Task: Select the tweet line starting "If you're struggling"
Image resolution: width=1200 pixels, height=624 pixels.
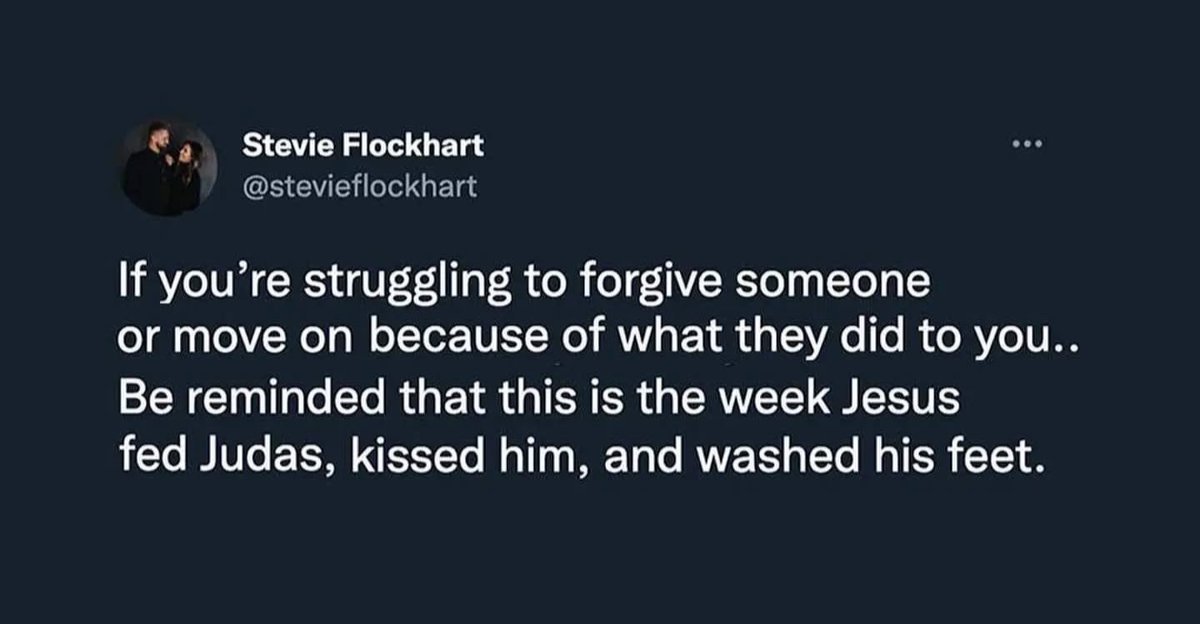Action: click(x=525, y=285)
